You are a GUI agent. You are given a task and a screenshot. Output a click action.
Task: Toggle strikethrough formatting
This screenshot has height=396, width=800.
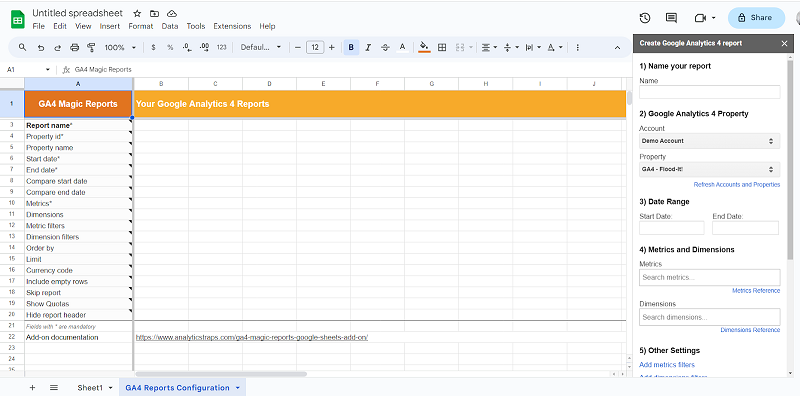(385, 47)
